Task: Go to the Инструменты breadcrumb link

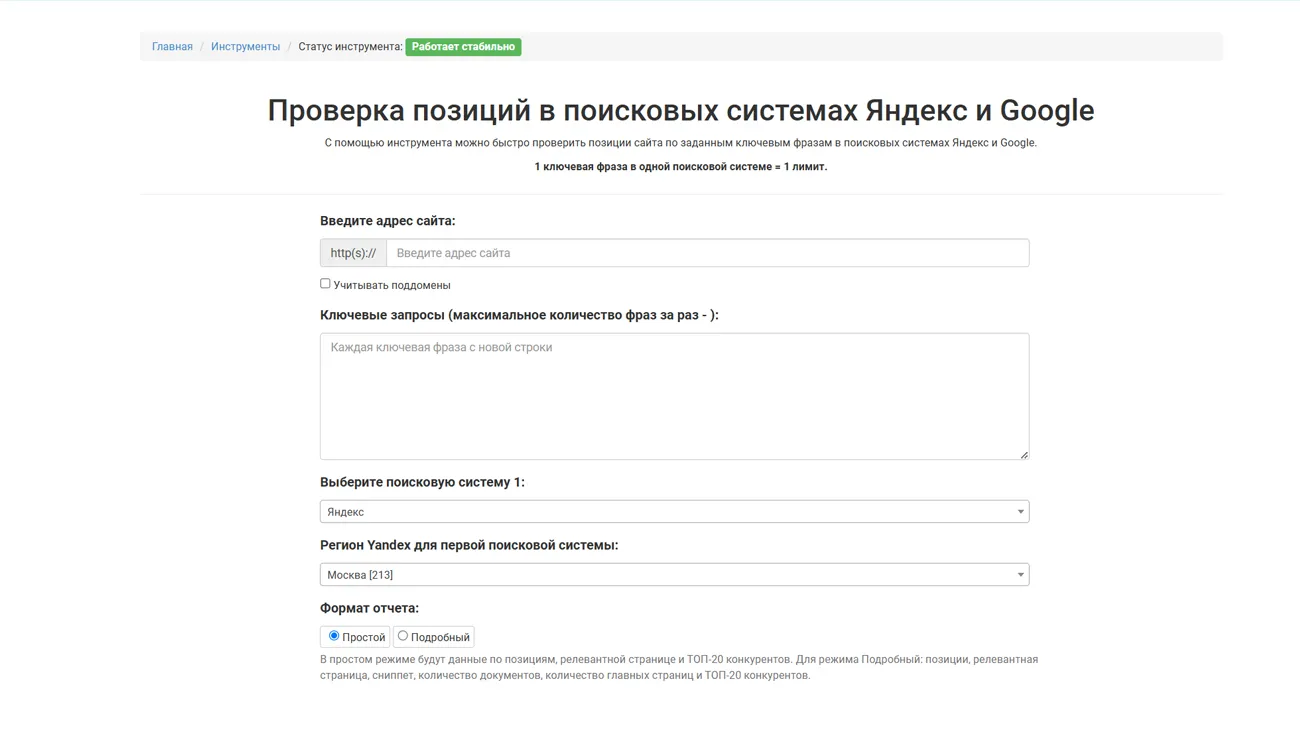Action: (245, 47)
